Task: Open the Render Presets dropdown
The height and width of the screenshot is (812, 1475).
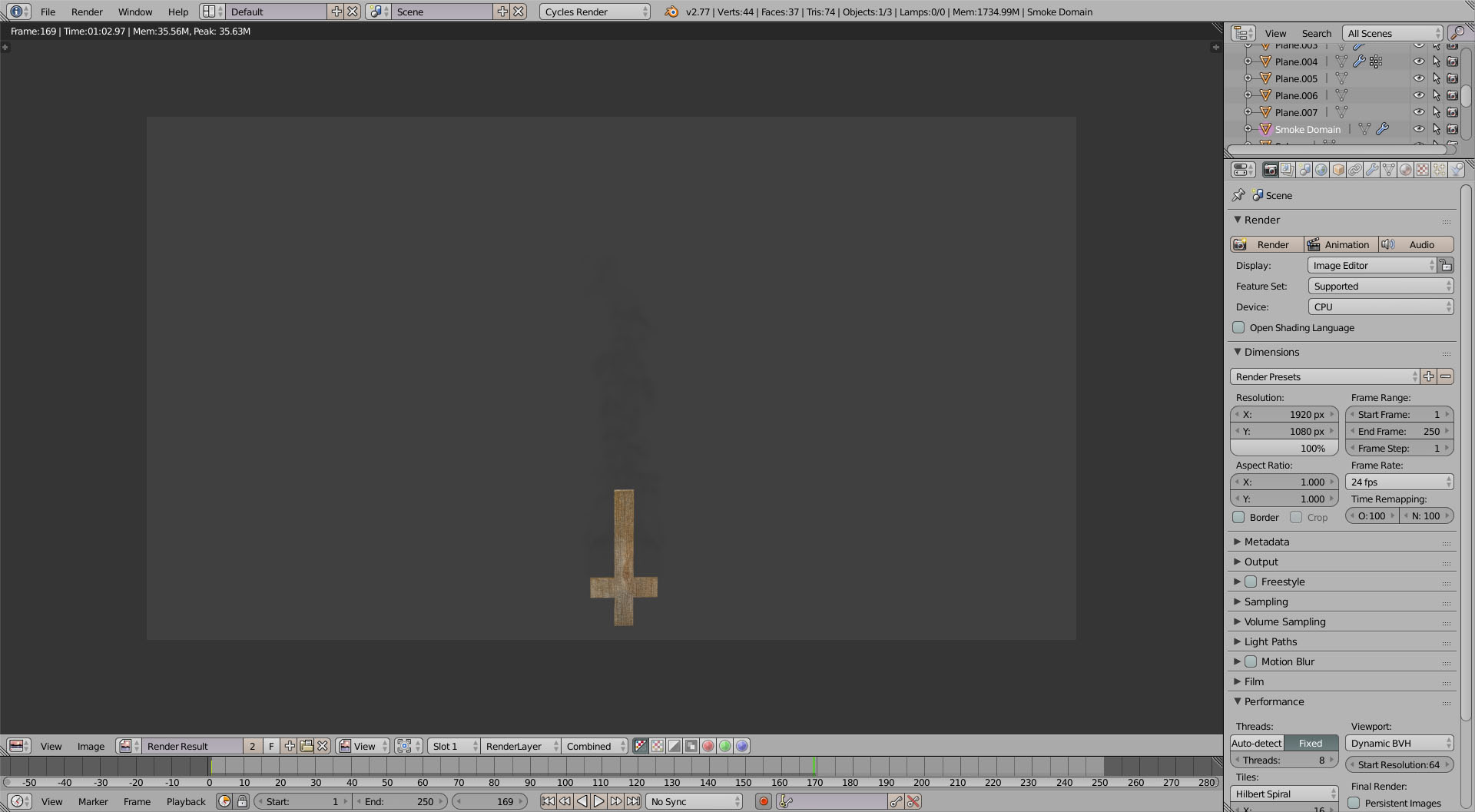Action: [1324, 376]
